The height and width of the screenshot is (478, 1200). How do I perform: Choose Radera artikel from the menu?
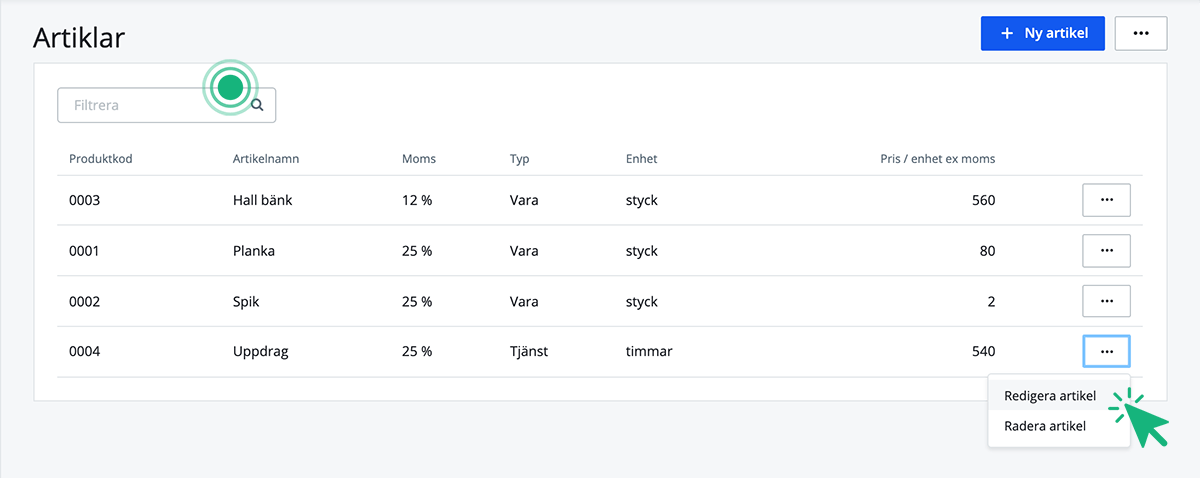(1044, 426)
